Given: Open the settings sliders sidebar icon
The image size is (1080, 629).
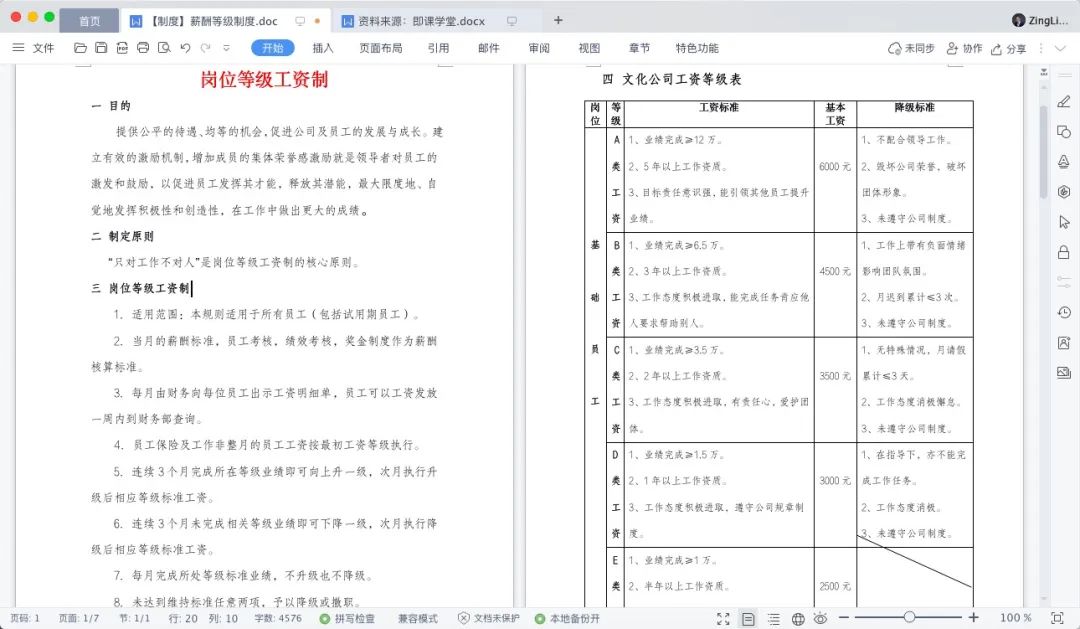Looking at the screenshot, I should click(1064, 282).
